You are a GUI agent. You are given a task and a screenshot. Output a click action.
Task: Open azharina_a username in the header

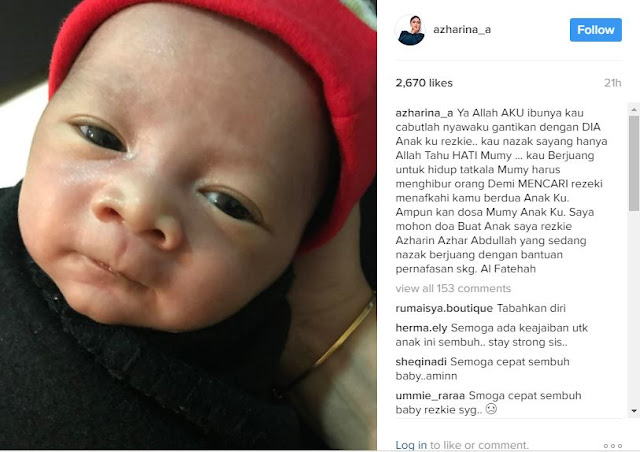tap(462, 30)
